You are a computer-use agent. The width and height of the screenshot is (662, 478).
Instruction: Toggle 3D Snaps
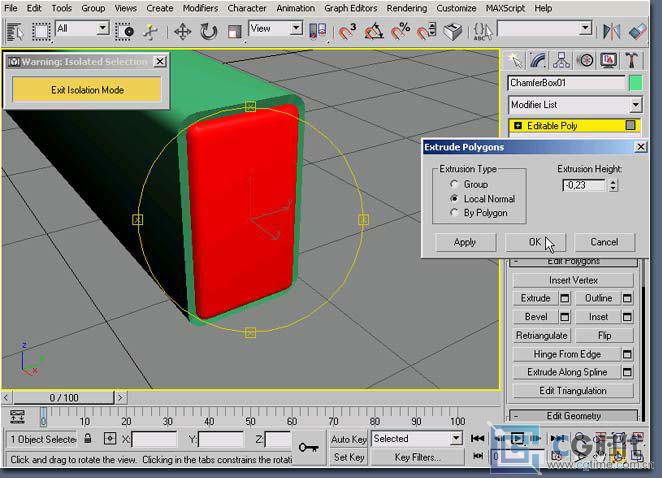coord(347,32)
